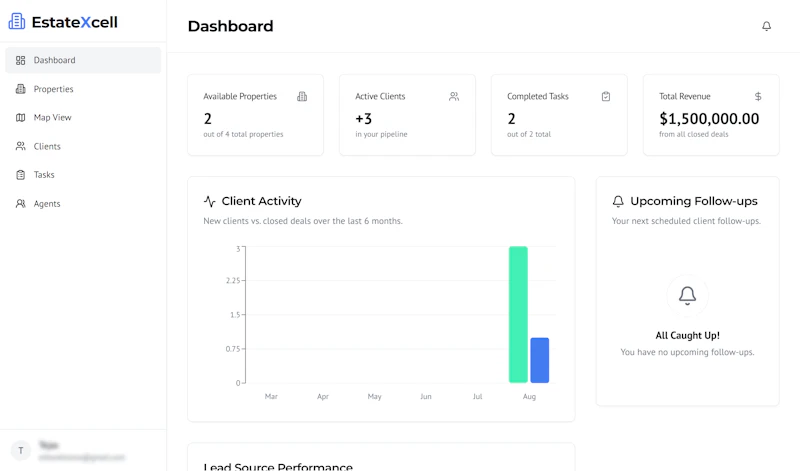Click the EstateXcell building logo icon
Viewport: 800px width, 471px height.
coord(16,21)
